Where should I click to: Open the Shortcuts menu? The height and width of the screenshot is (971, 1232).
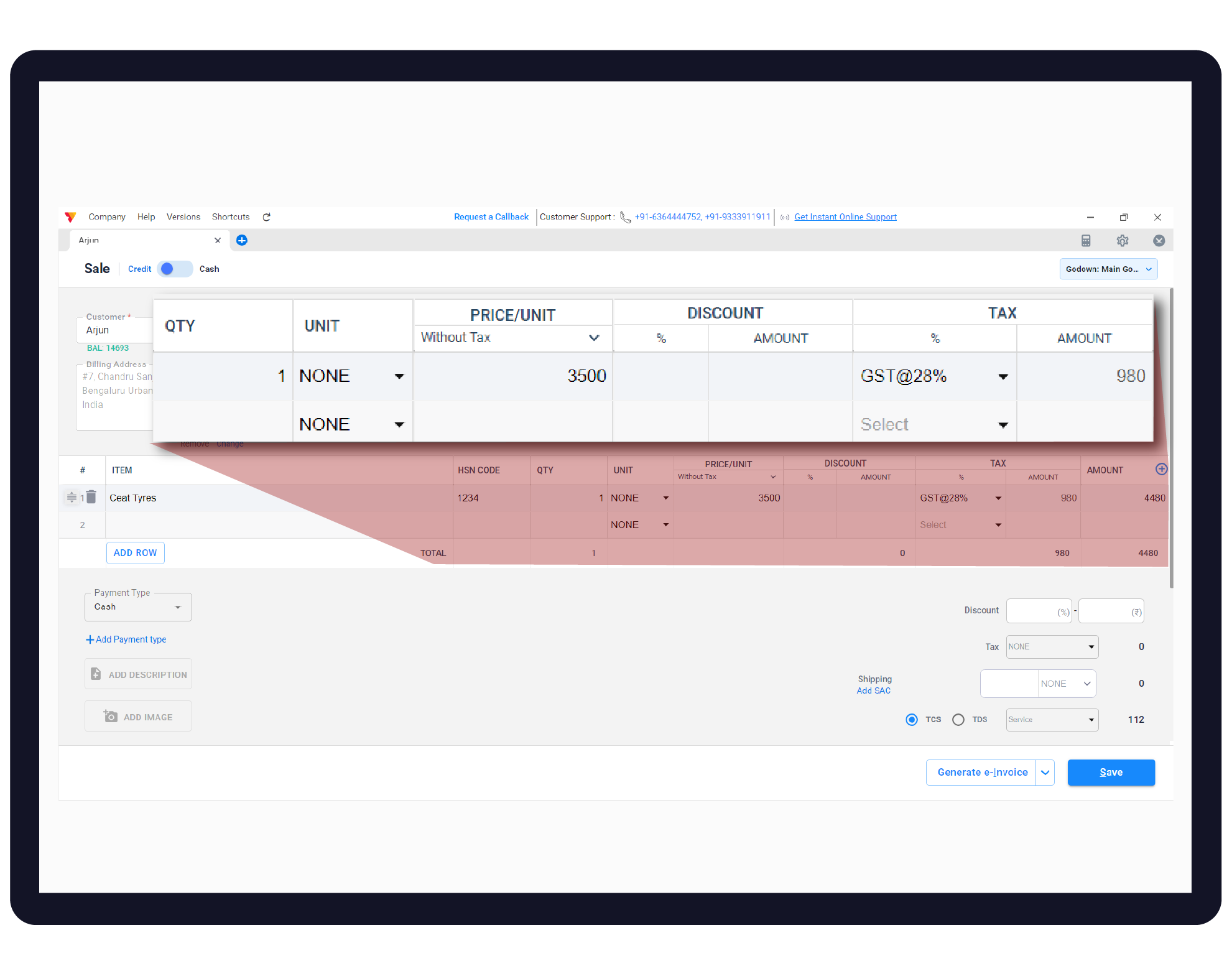coord(231,217)
